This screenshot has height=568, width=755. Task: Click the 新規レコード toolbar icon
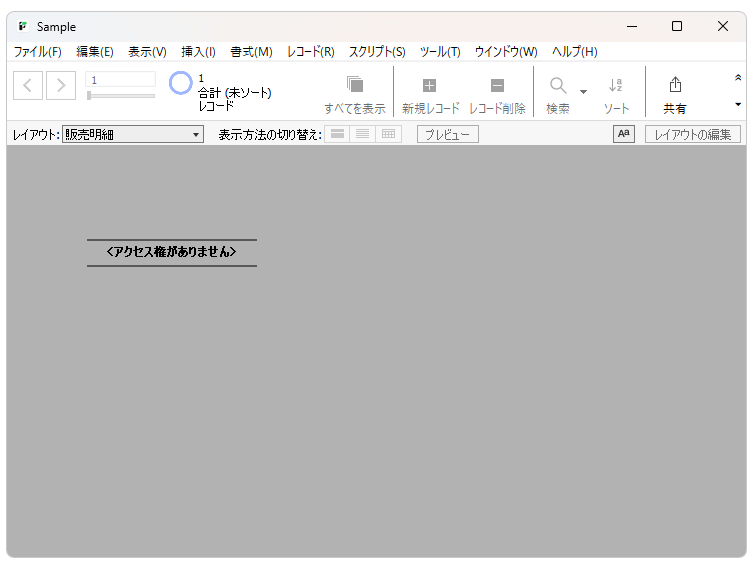pos(430,86)
